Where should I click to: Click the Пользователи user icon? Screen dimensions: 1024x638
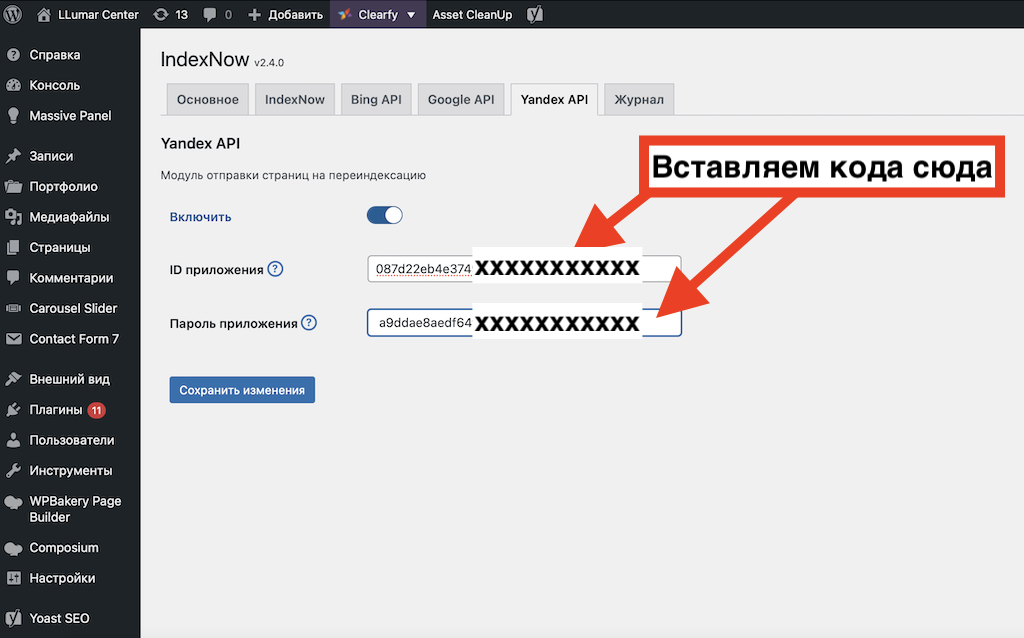click(13, 440)
